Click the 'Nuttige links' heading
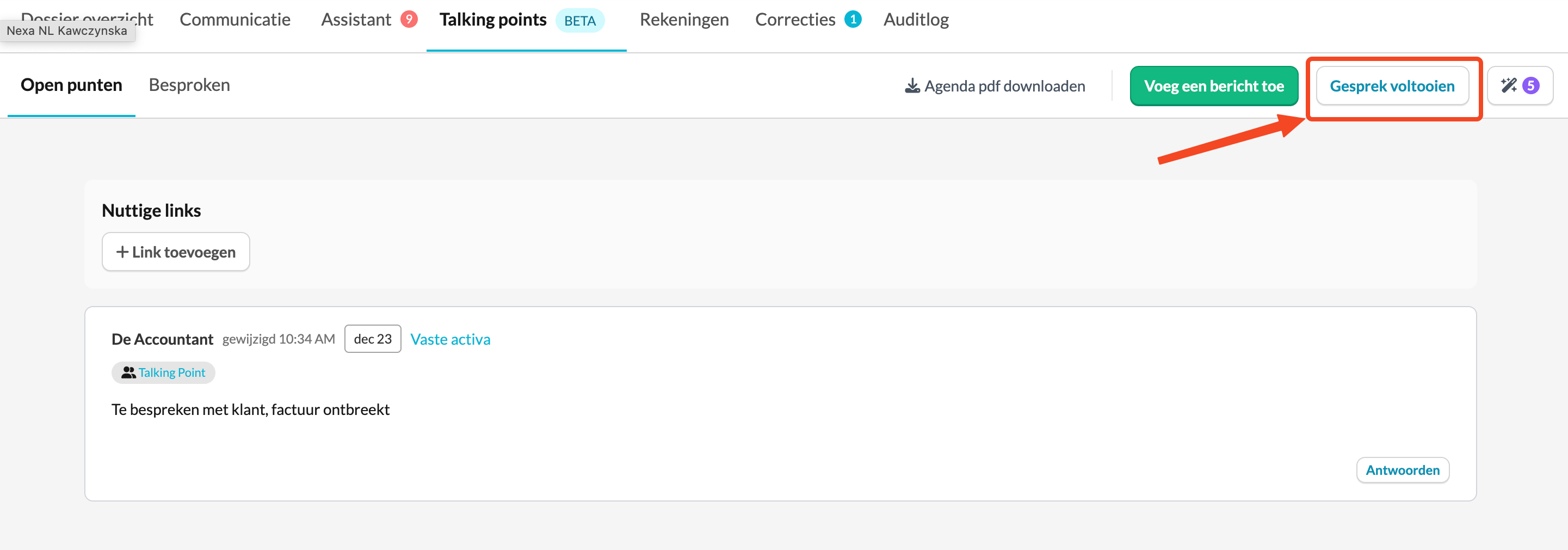Screen dimensions: 1568x550 tap(152, 210)
